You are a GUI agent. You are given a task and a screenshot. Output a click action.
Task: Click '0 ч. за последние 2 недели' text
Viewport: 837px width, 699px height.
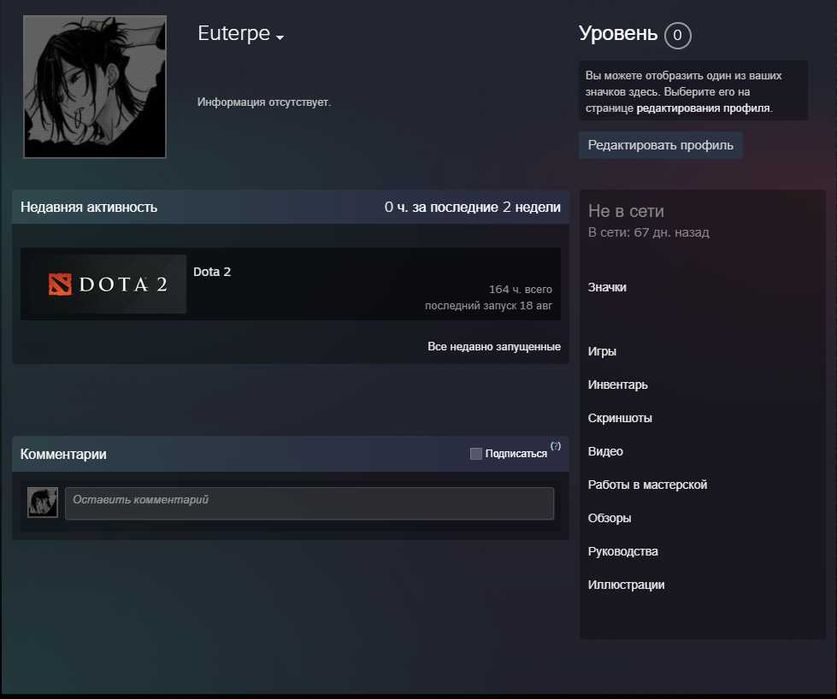tap(472, 207)
